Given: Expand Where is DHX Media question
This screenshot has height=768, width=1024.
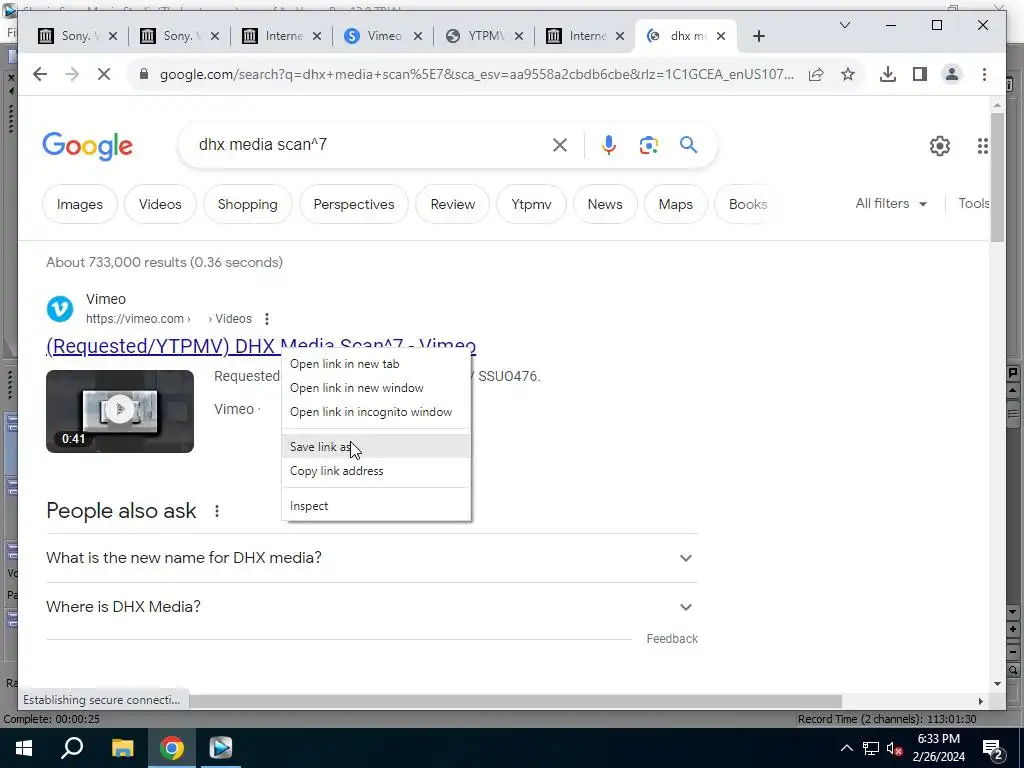Looking at the screenshot, I should tap(372, 607).
